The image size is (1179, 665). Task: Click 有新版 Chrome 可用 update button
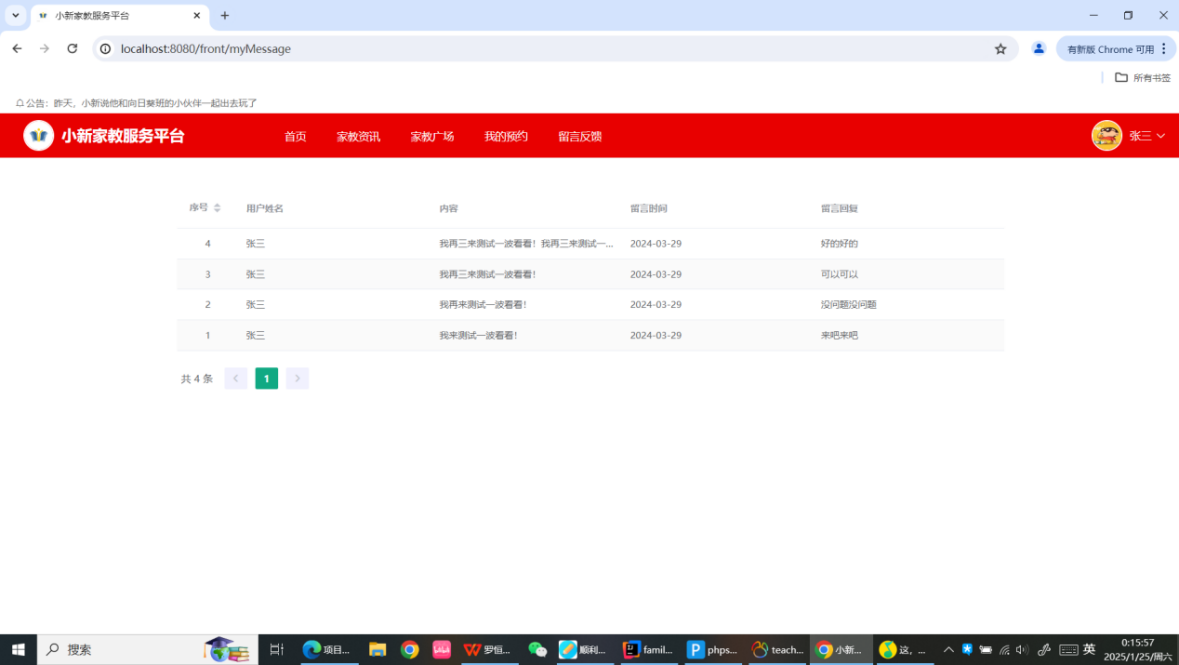[1110, 49]
